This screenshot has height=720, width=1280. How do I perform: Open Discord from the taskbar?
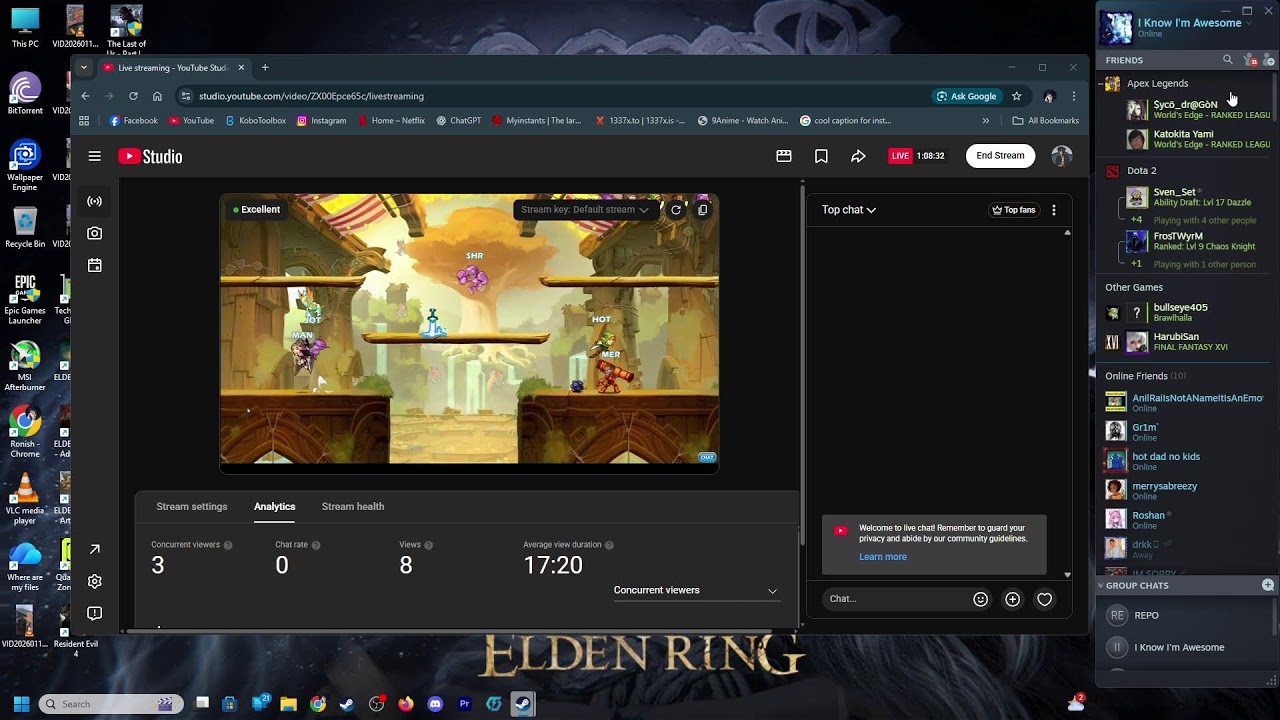click(435, 704)
